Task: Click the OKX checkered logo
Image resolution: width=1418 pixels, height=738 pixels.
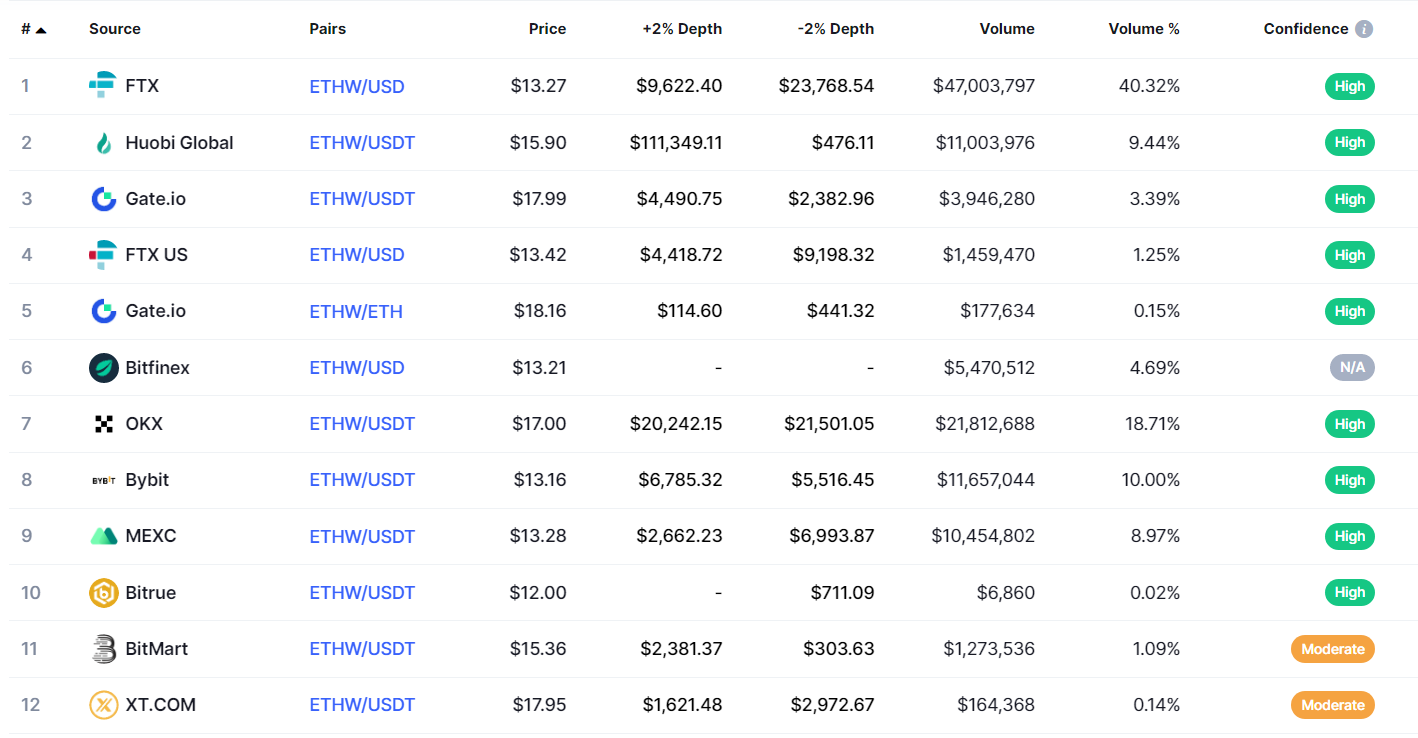Action: coord(103,424)
